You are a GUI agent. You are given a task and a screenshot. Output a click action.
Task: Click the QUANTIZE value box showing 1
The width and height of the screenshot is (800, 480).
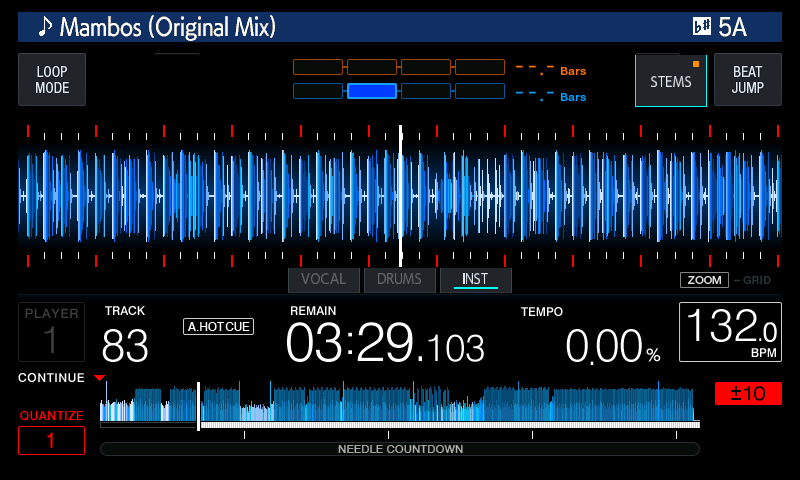click(52, 440)
